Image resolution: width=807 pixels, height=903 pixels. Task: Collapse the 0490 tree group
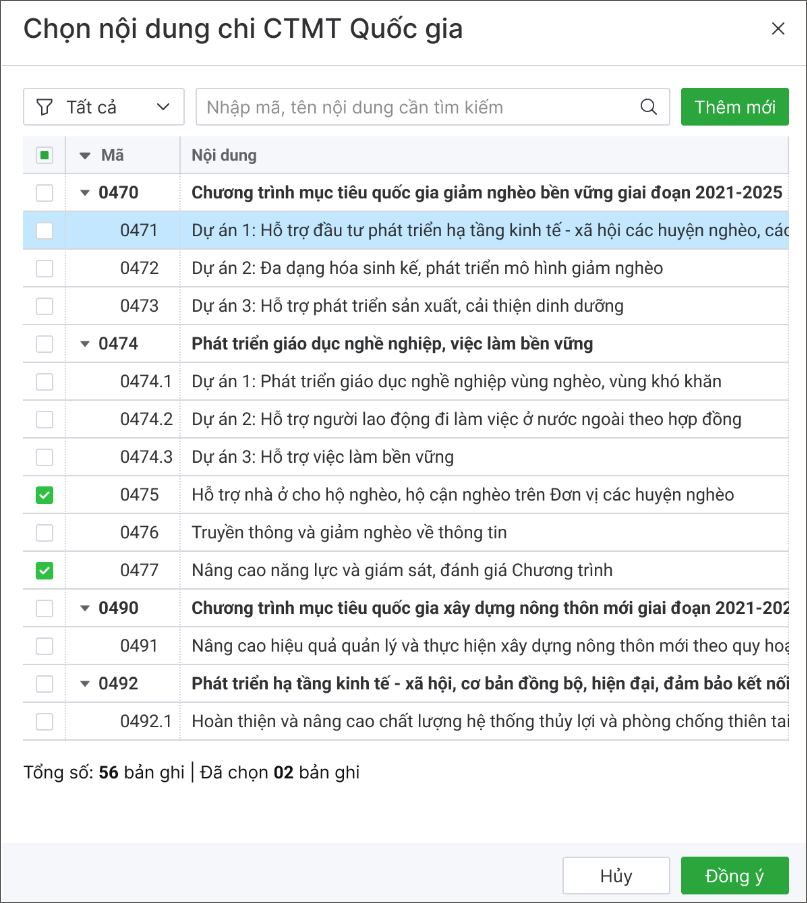(x=85, y=608)
